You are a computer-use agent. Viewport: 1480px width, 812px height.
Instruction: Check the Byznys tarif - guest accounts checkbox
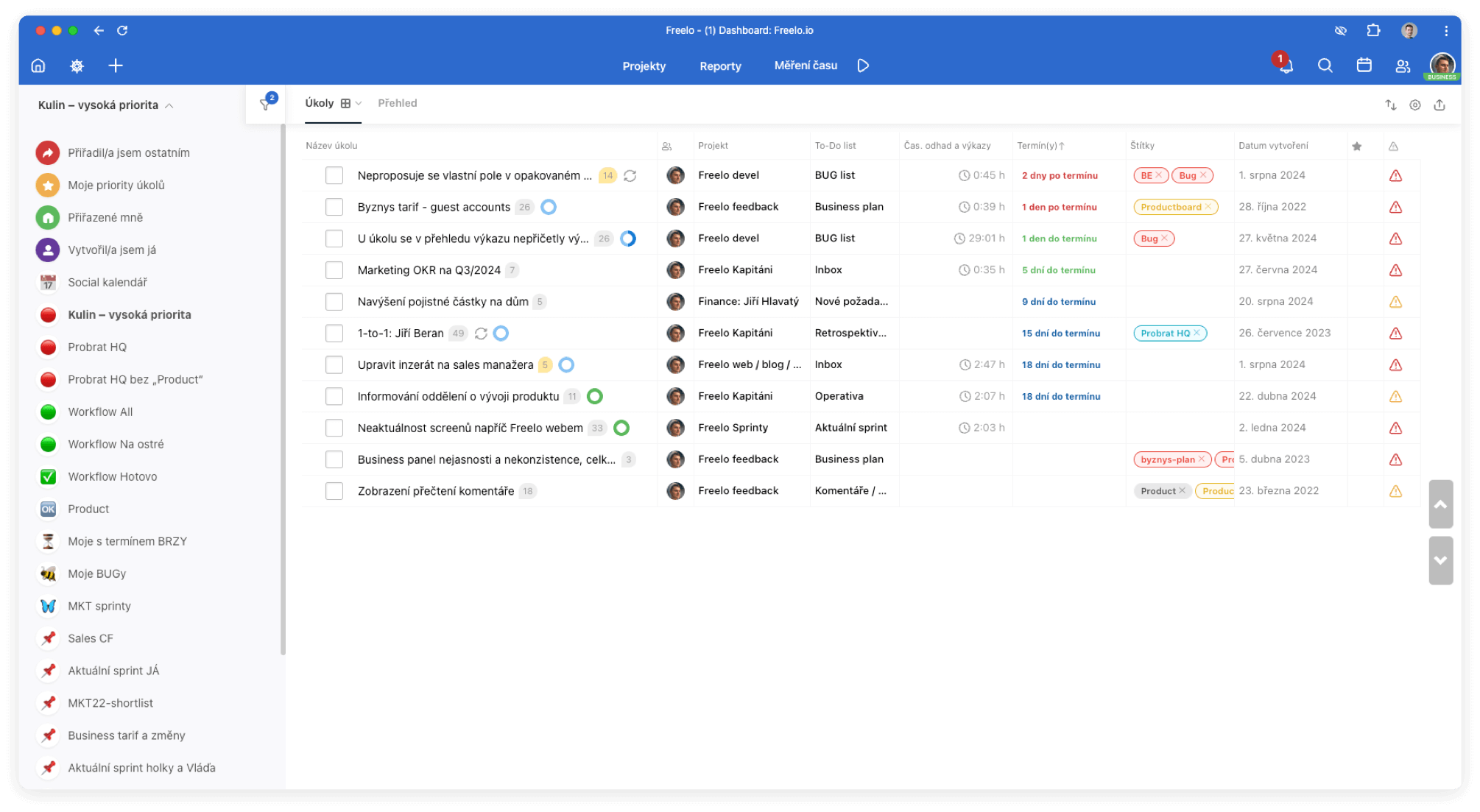point(334,207)
